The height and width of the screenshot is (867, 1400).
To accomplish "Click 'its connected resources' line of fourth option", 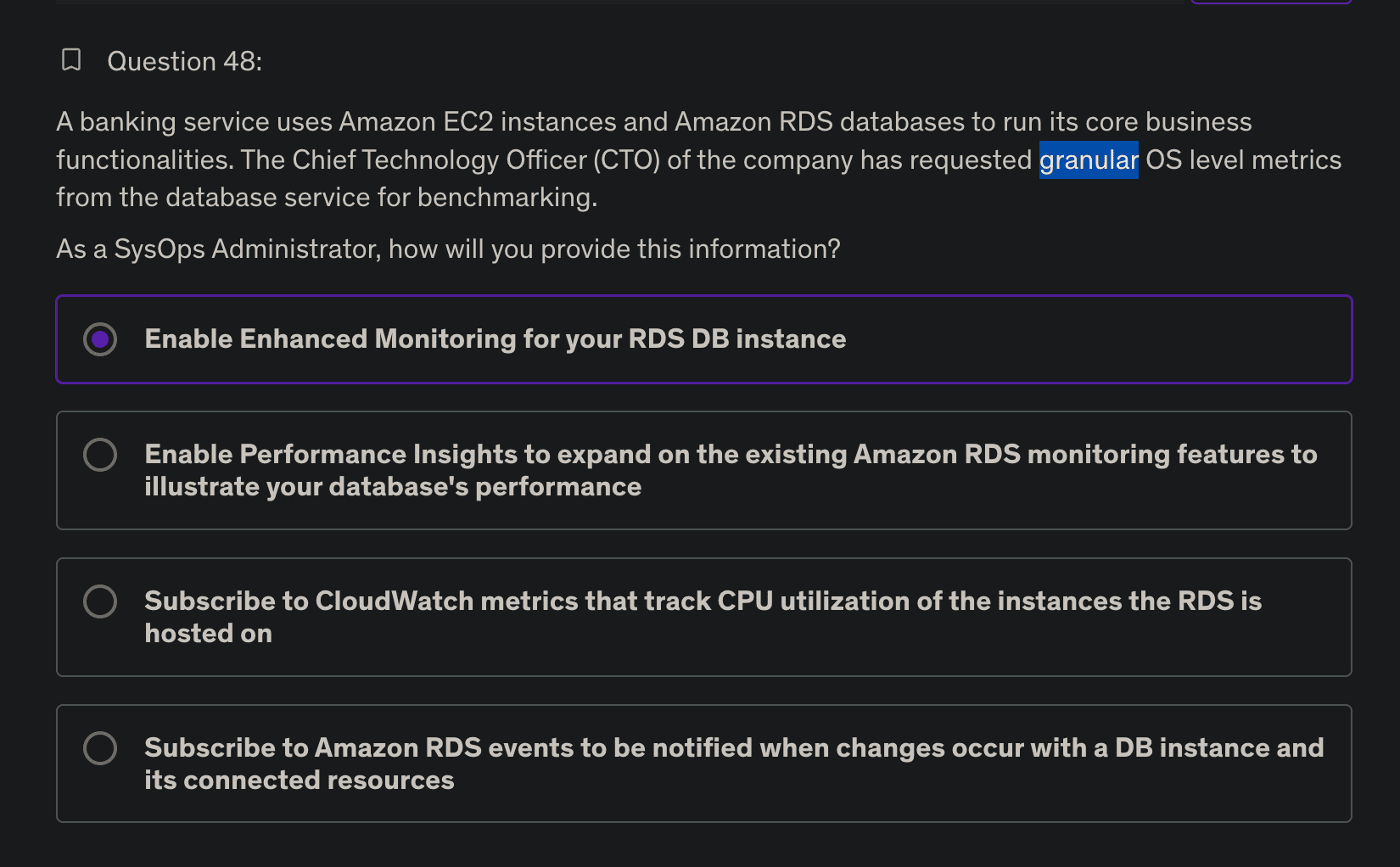I will [x=299, y=780].
